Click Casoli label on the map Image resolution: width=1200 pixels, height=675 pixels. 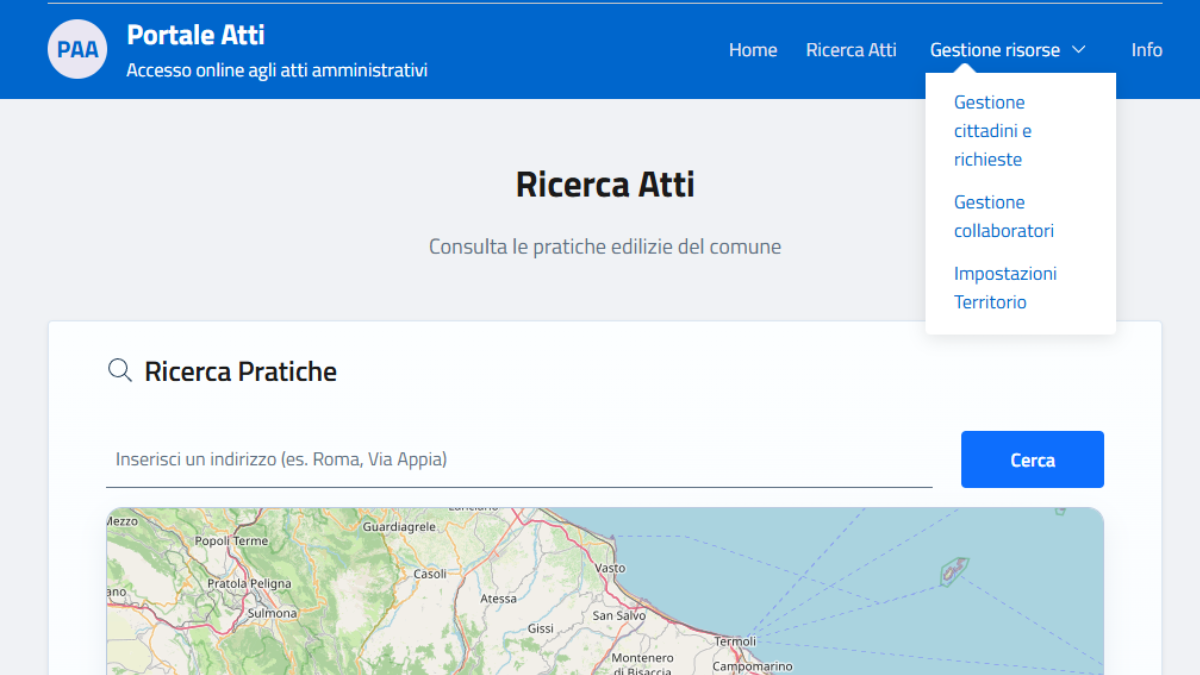pyautogui.click(x=430, y=574)
